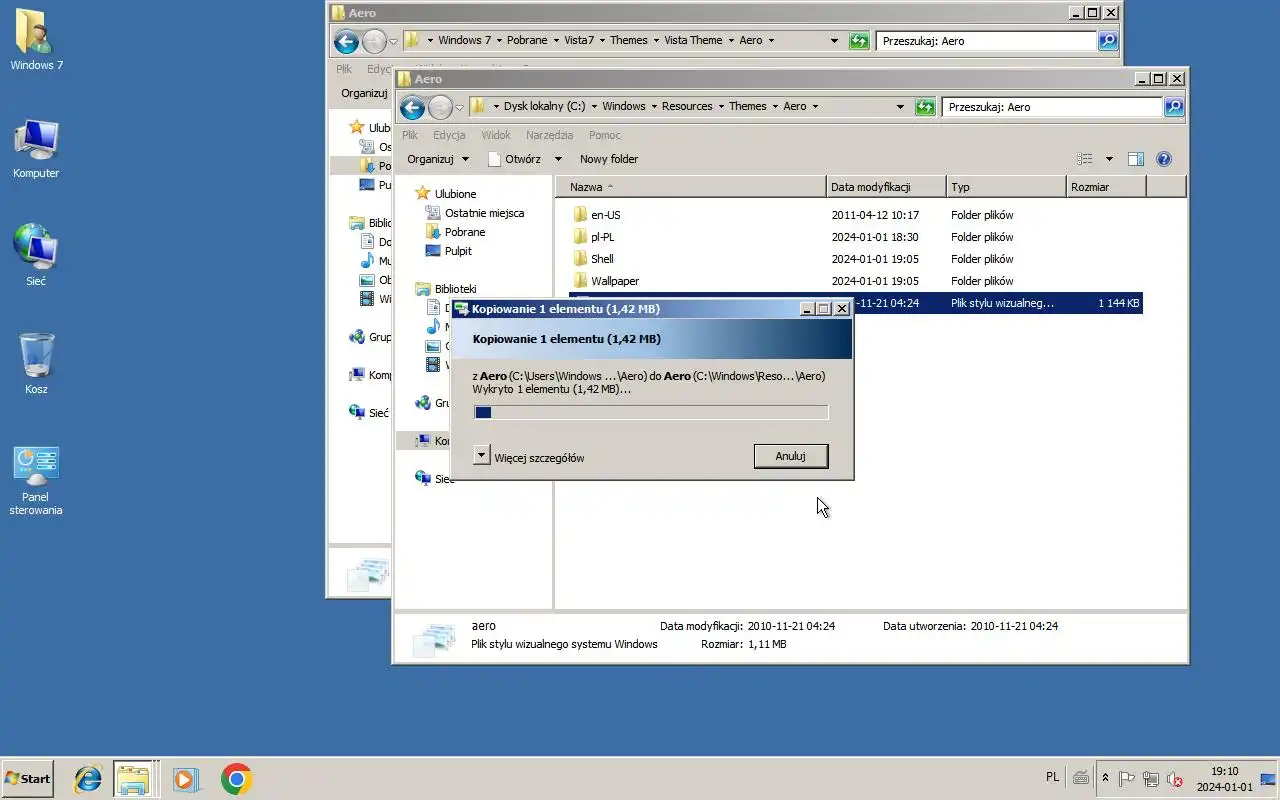This screenshot has width=1280, height=800.
Task: Open the Windows 7 desktop folder icon
Action: (x=36, y=40)
